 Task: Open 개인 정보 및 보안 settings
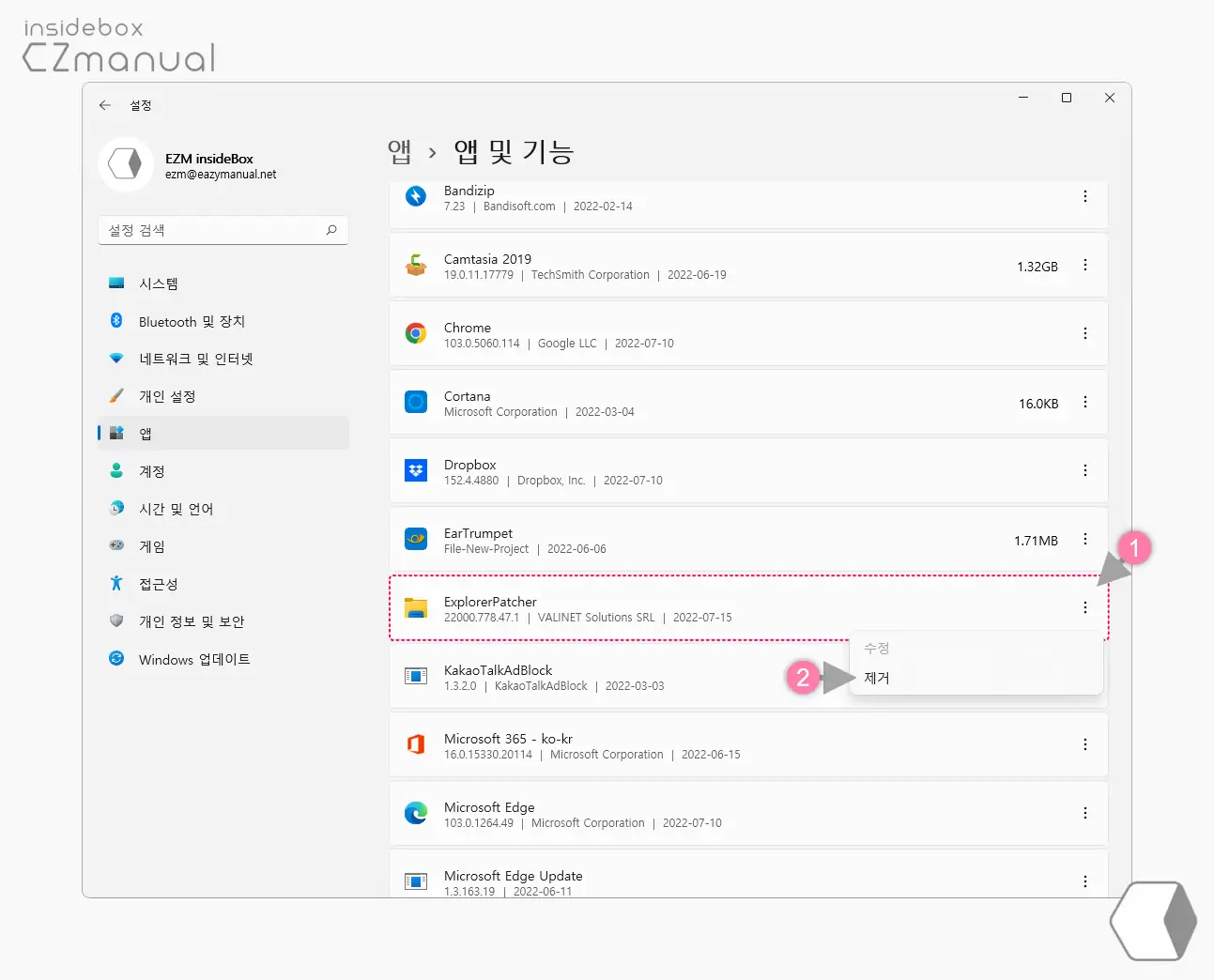point(192,621)
